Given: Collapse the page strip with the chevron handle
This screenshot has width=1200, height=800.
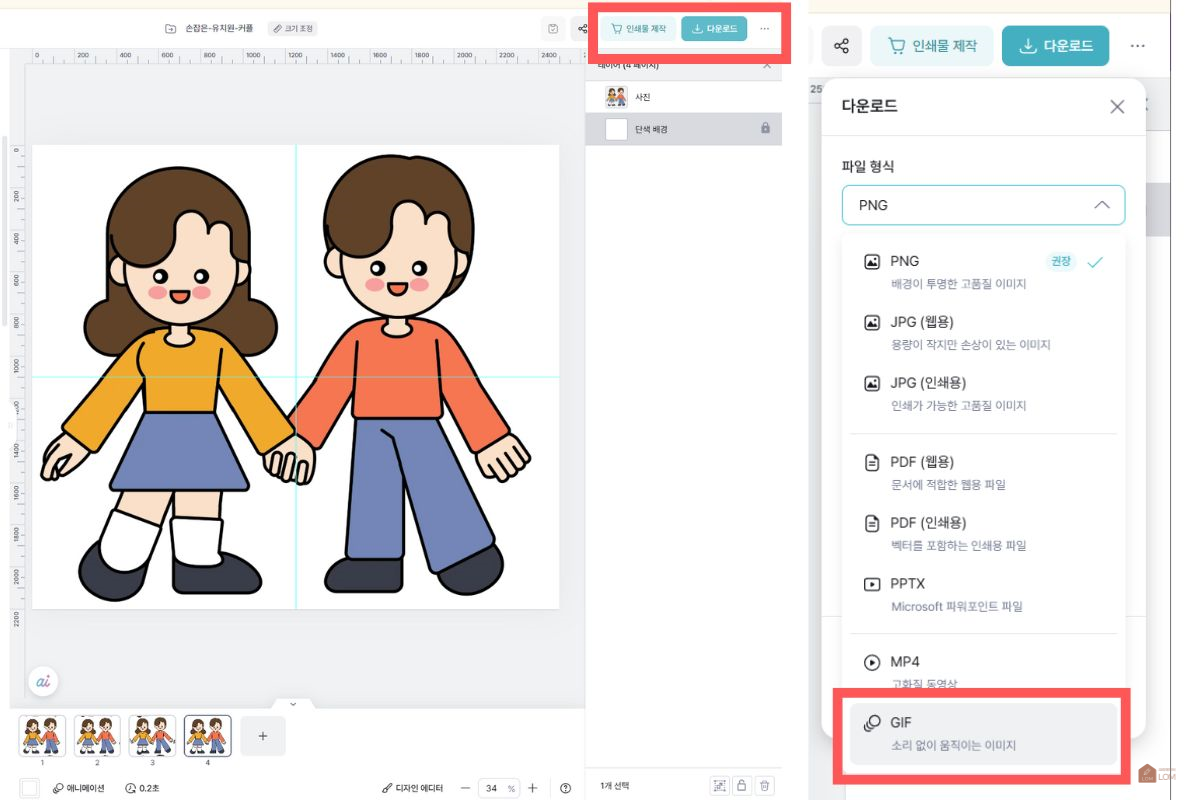Looking at the screenshot, I should (292, 704).
